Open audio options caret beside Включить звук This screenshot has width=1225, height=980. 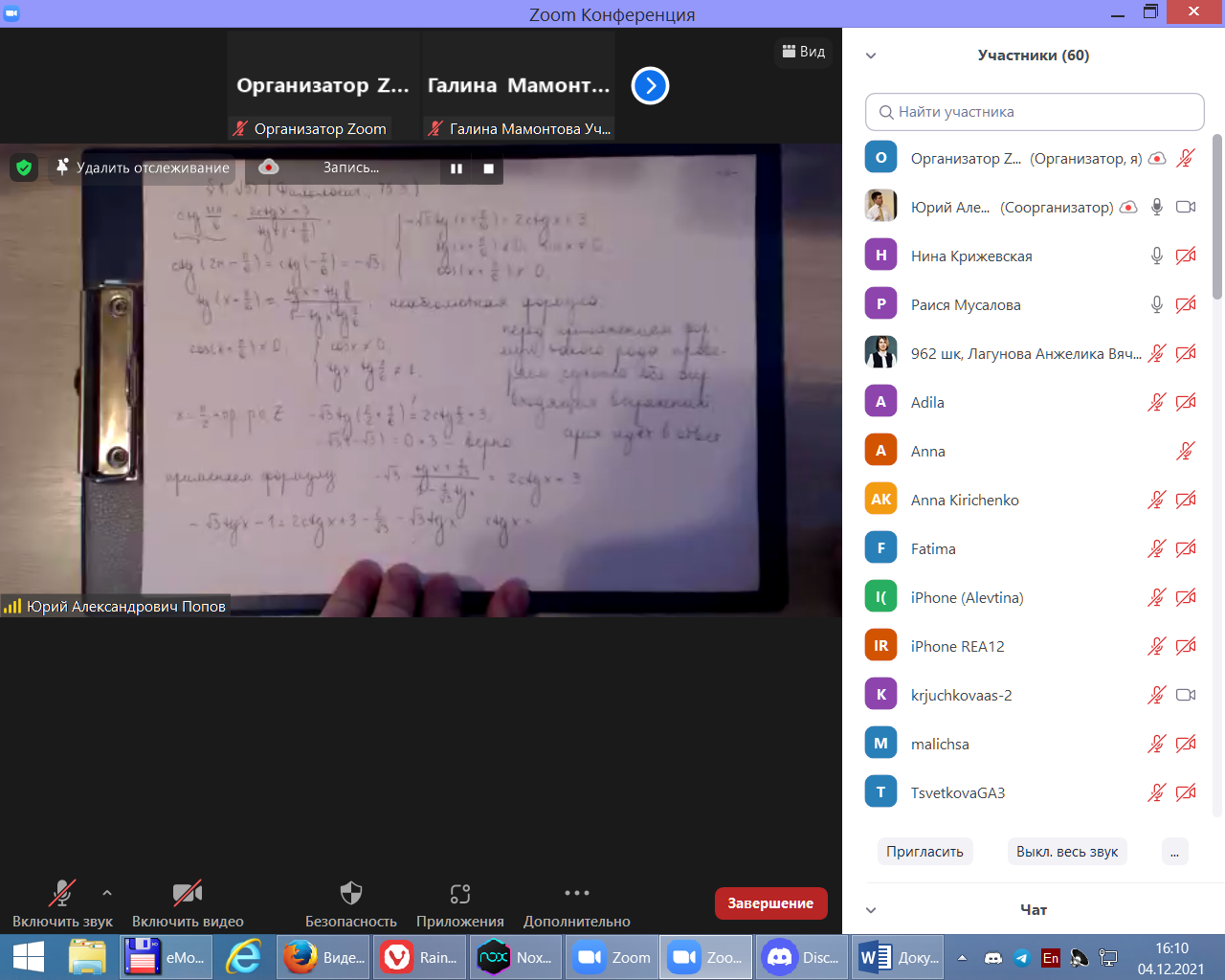107,893
